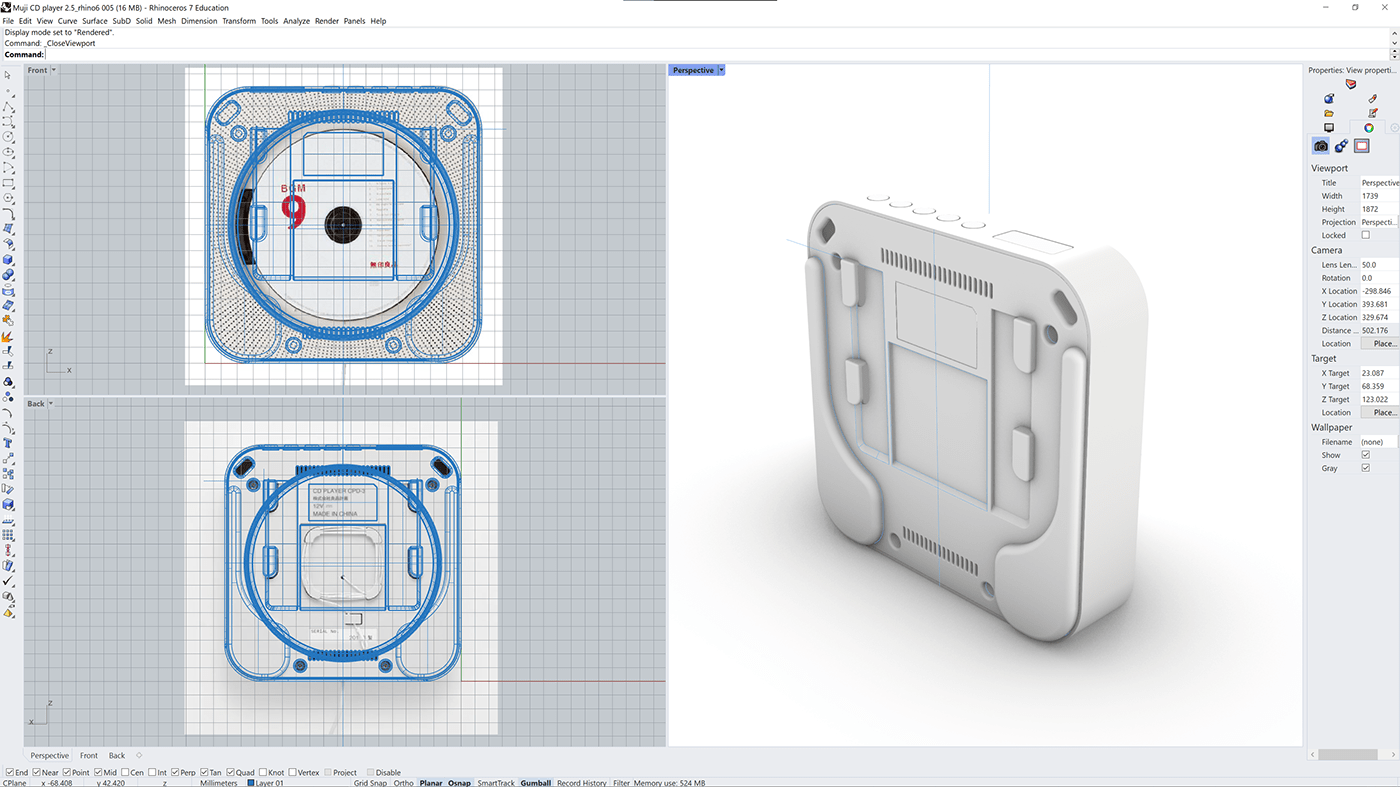
Task: Open the Render menu
Action: [326, 20]
